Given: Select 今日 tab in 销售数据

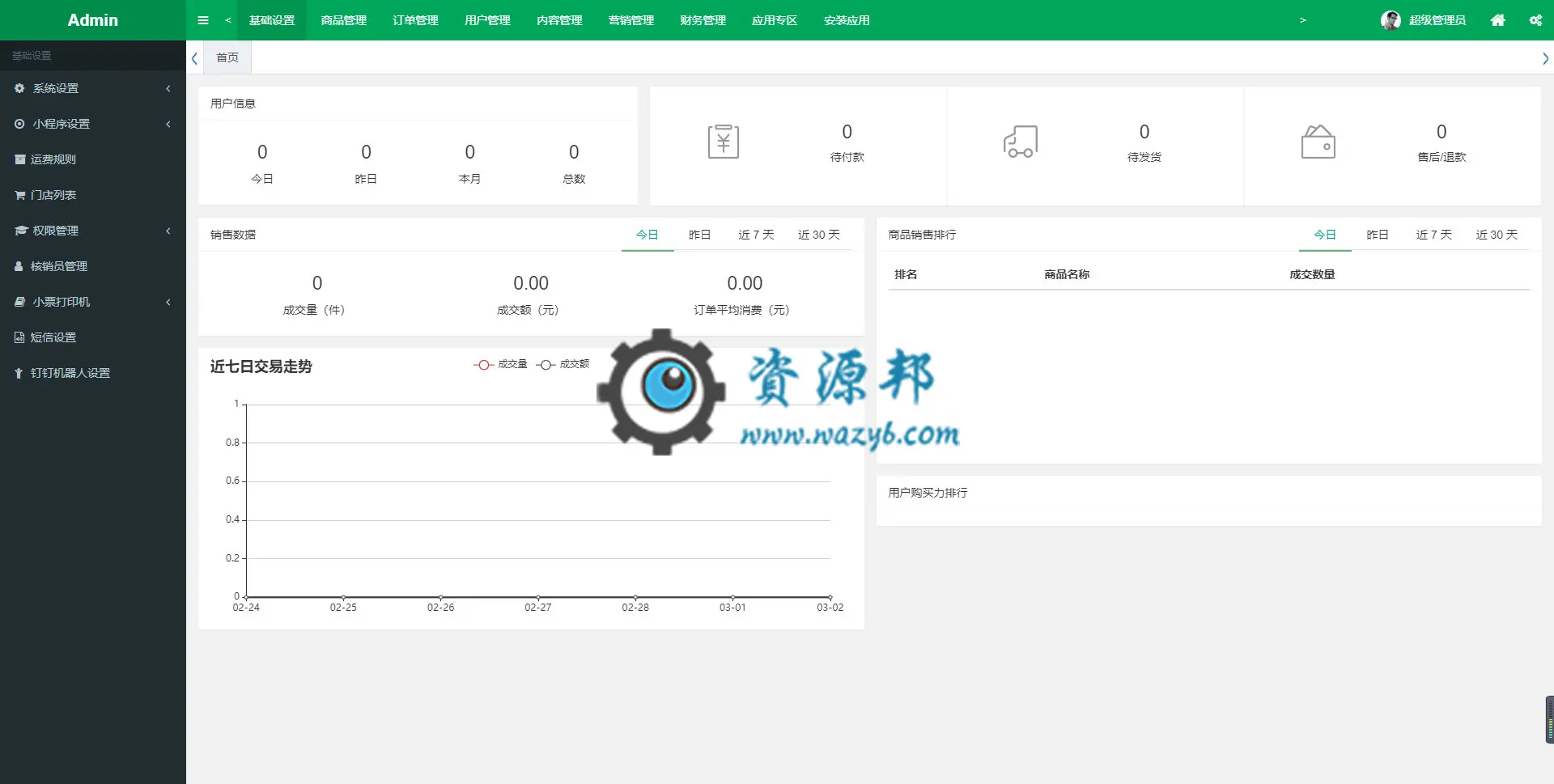Looking at the screenshot, I should coord(647,235).
